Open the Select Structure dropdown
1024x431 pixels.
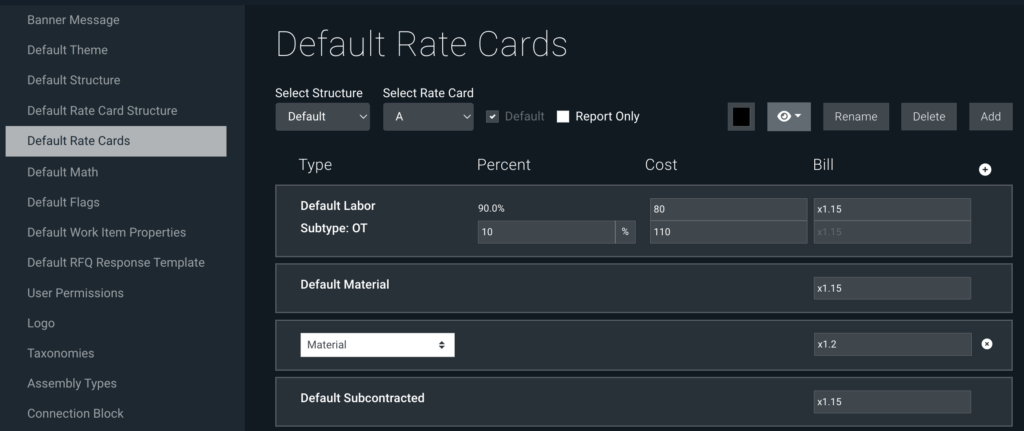click(323, 117)
